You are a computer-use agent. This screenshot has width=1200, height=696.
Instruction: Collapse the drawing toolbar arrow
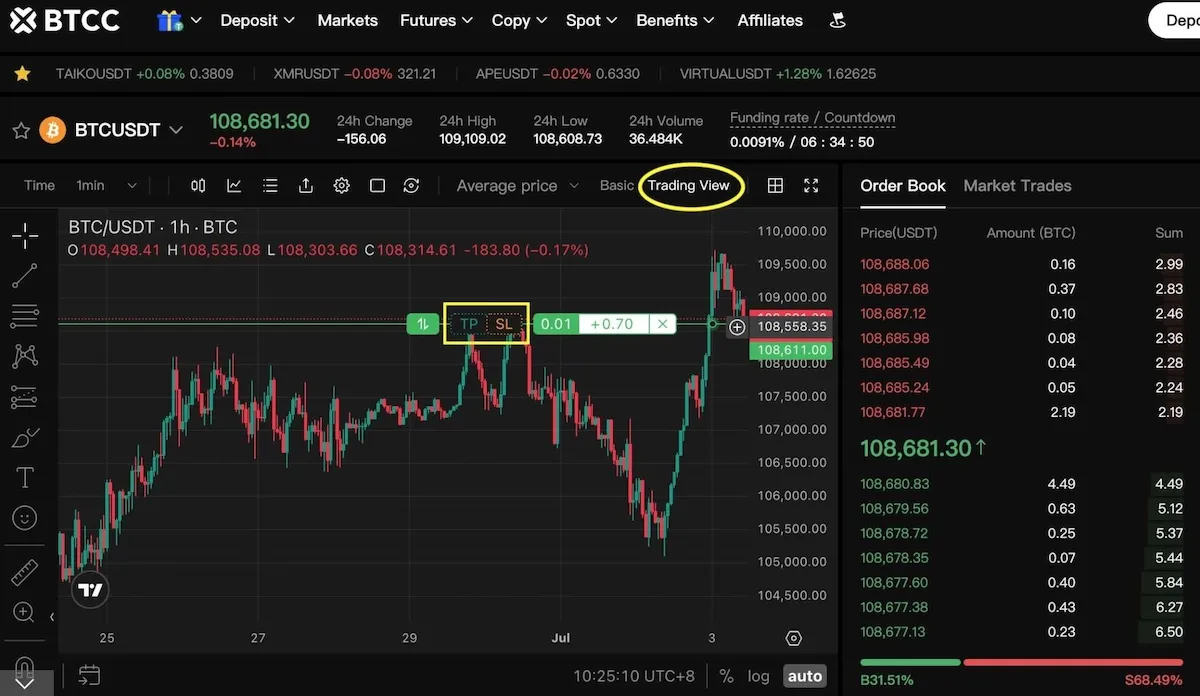52,617
